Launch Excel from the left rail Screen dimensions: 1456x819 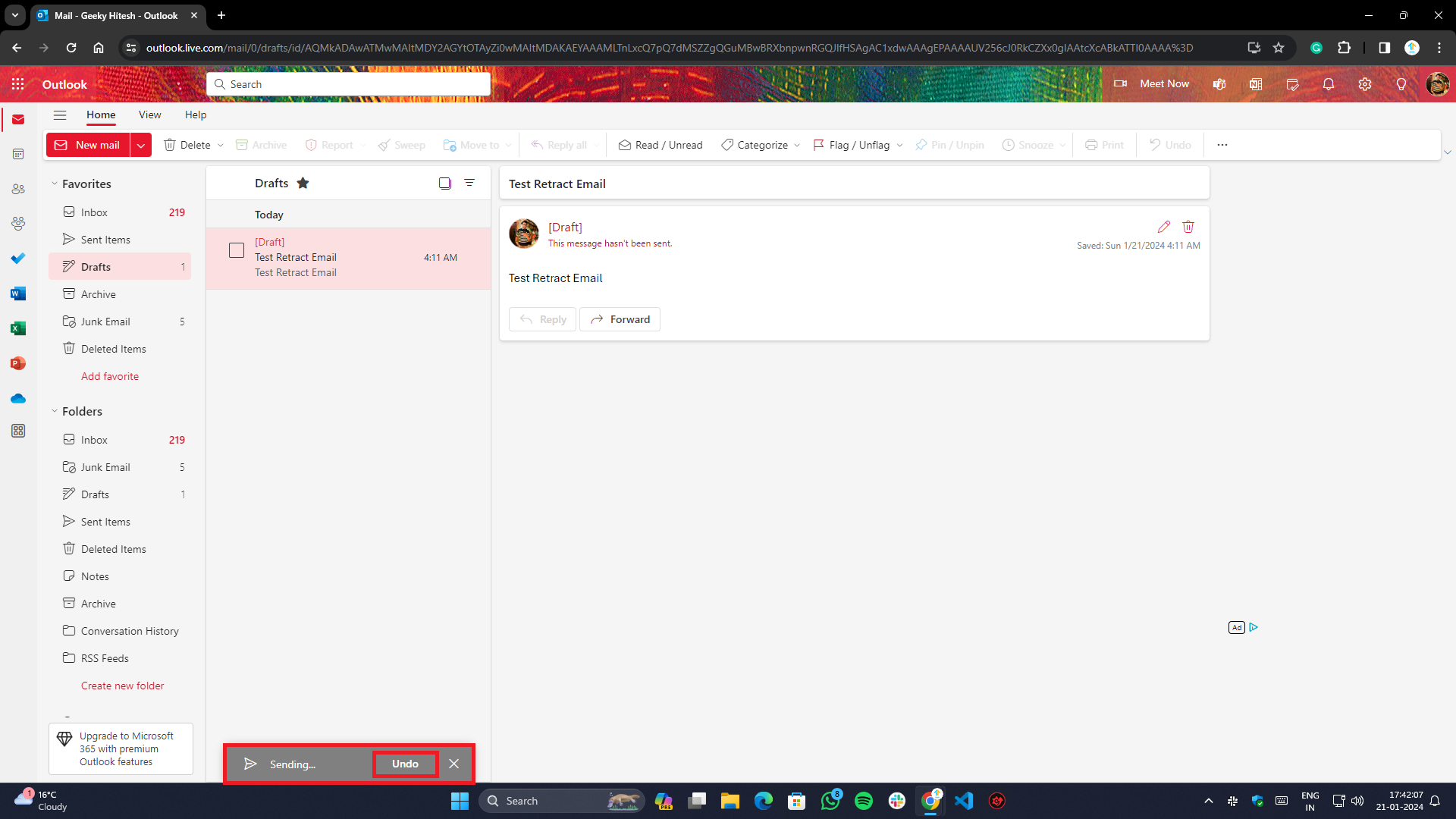pyautogui.click(x=18, y=328)
